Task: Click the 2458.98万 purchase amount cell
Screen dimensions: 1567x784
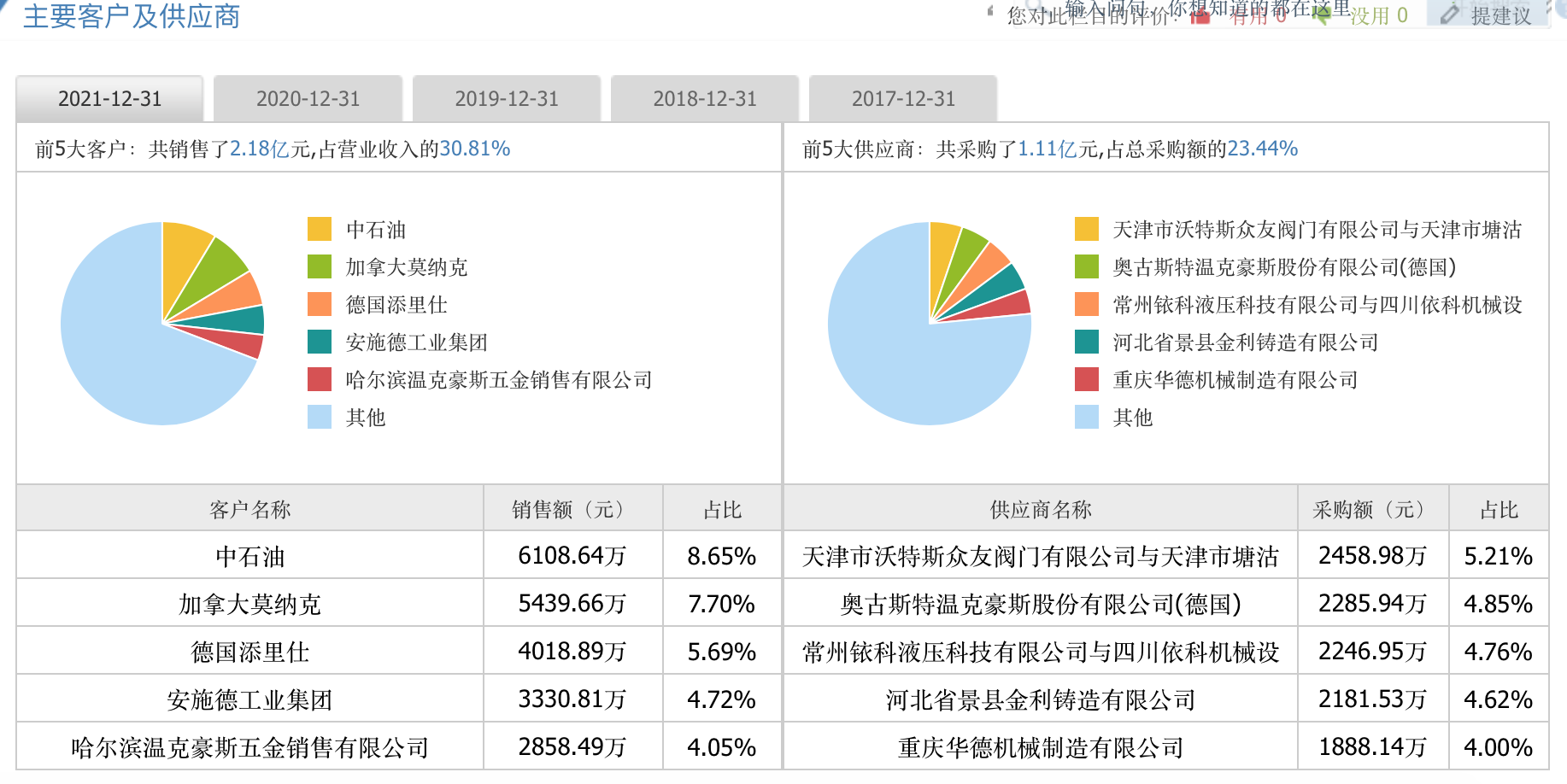Action: tap(1373, 556)
